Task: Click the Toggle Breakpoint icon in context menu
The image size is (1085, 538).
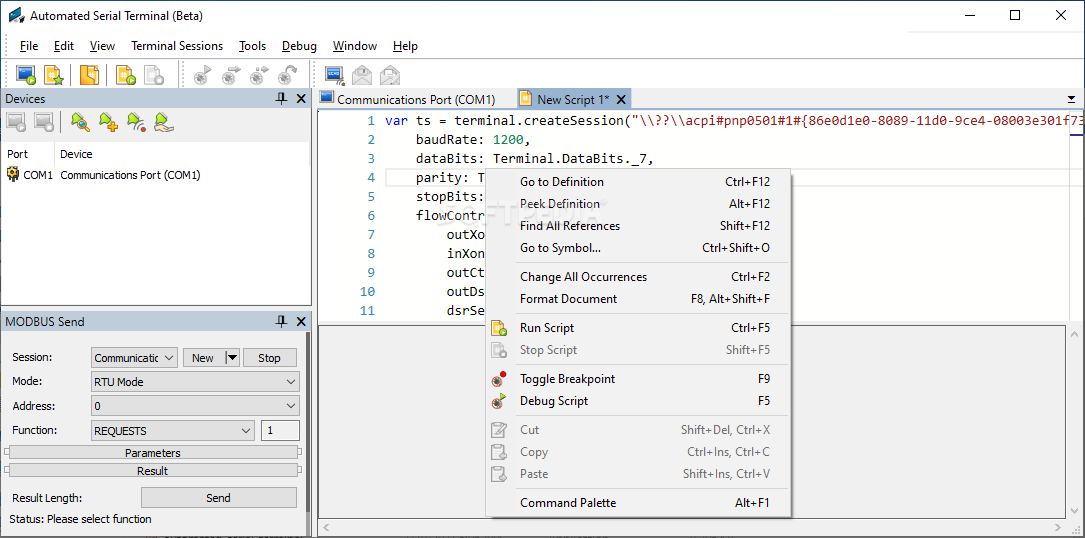Action: click(x=499, y=379)
